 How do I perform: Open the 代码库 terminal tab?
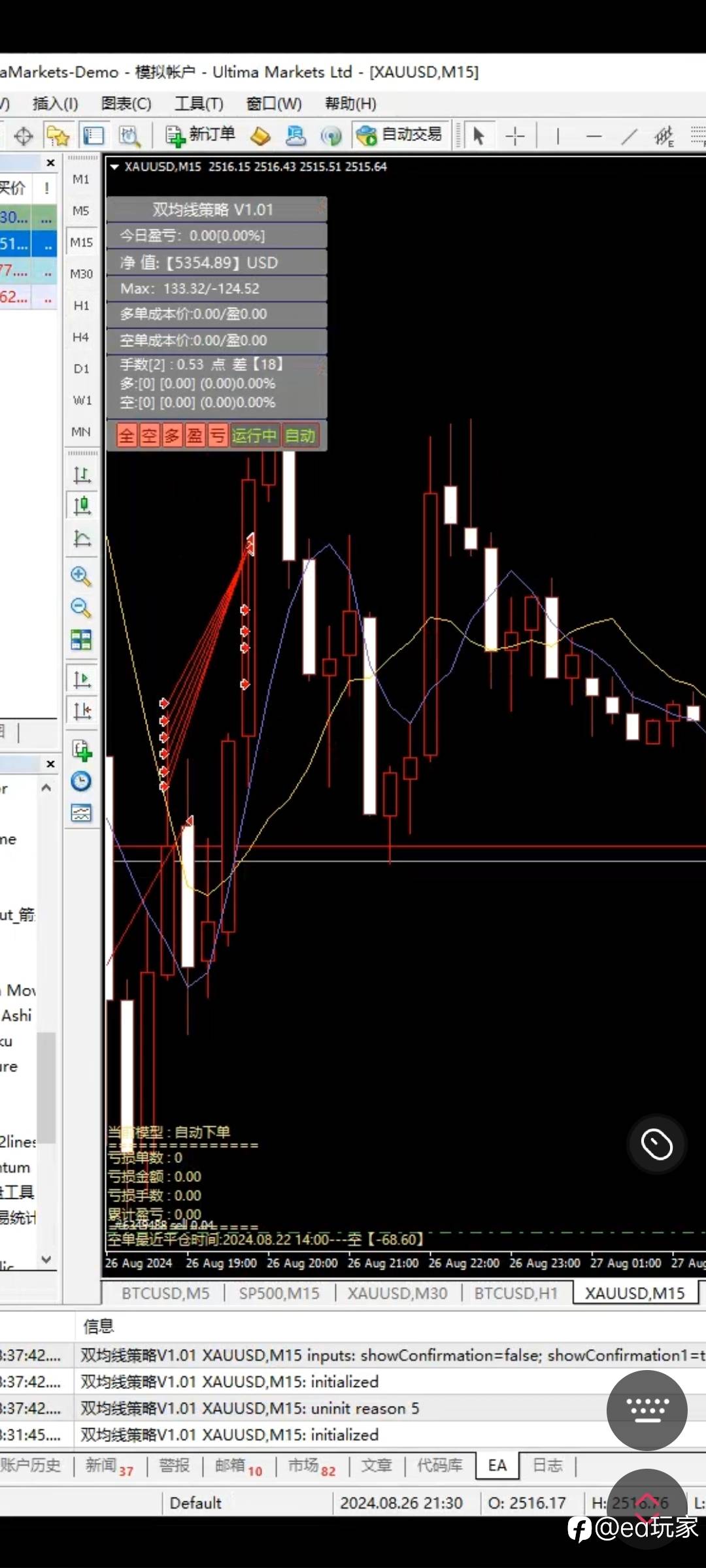click(439, 1465)
